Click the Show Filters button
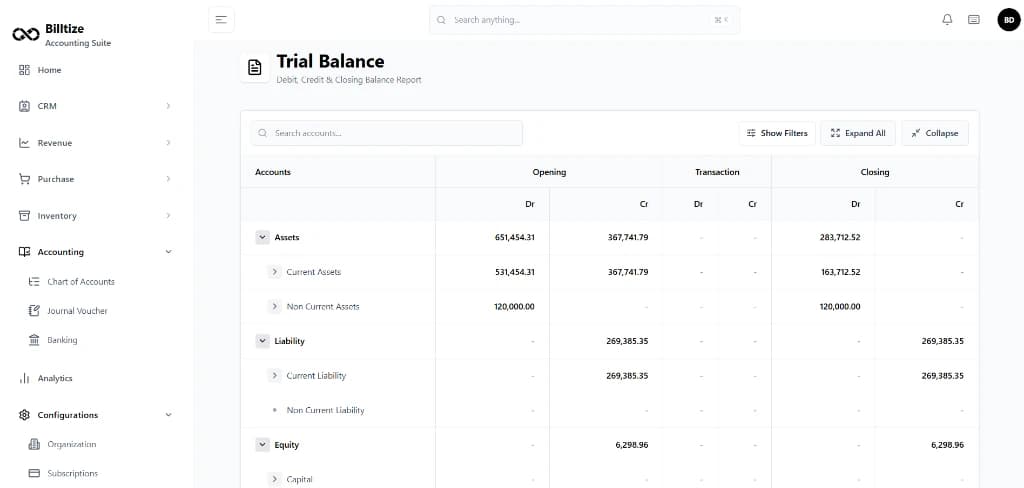Image resolution: width=1024 pixels, height=488 pixels. [777, 133]
